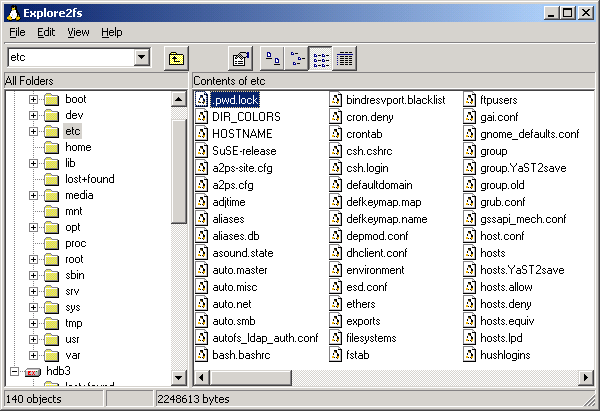Select the auto.master file name

click(240, 270)
